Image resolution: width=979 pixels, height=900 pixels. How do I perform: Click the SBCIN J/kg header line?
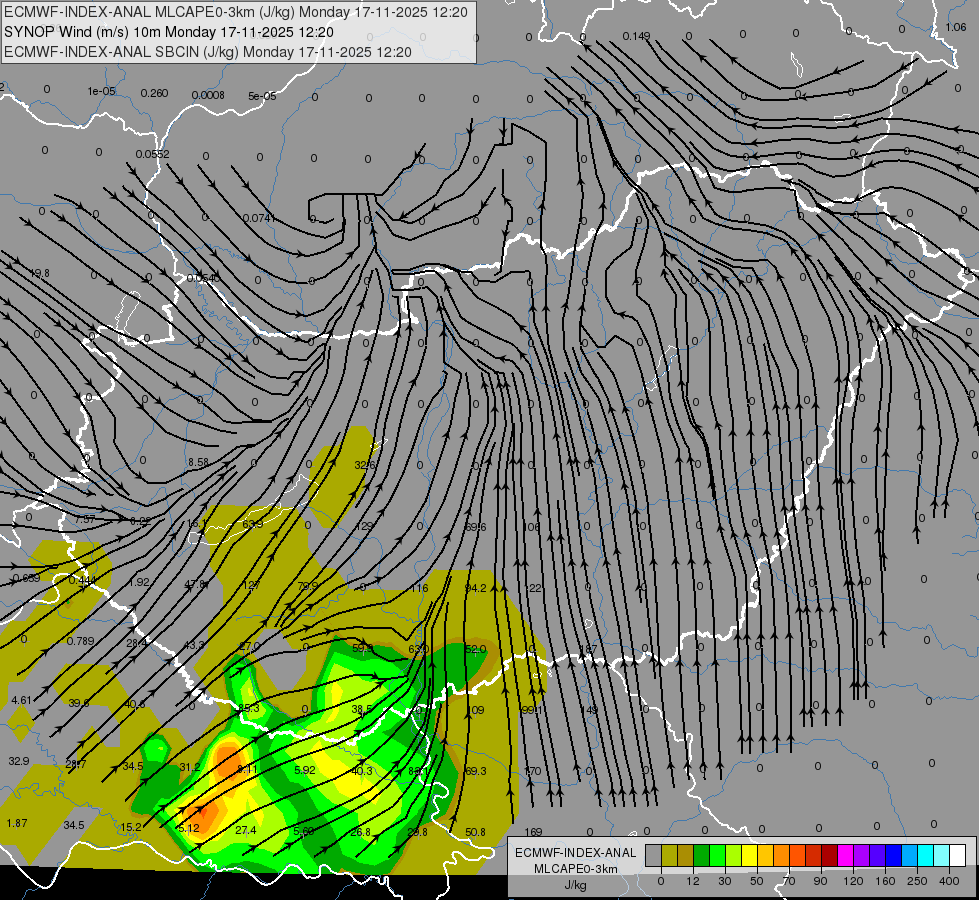tap(208, 52)
